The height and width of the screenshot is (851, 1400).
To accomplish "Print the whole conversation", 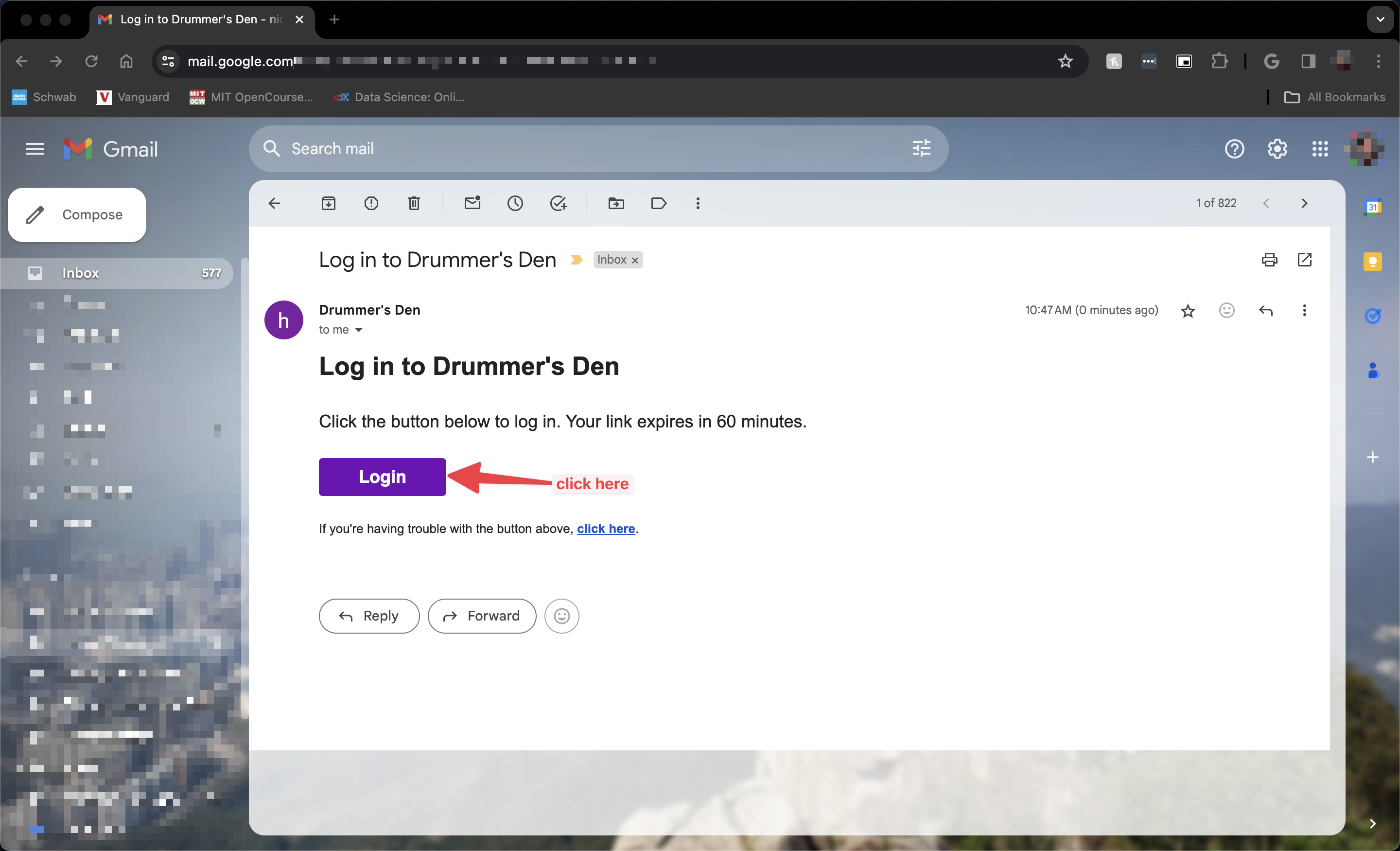I will click(1269, 260).
